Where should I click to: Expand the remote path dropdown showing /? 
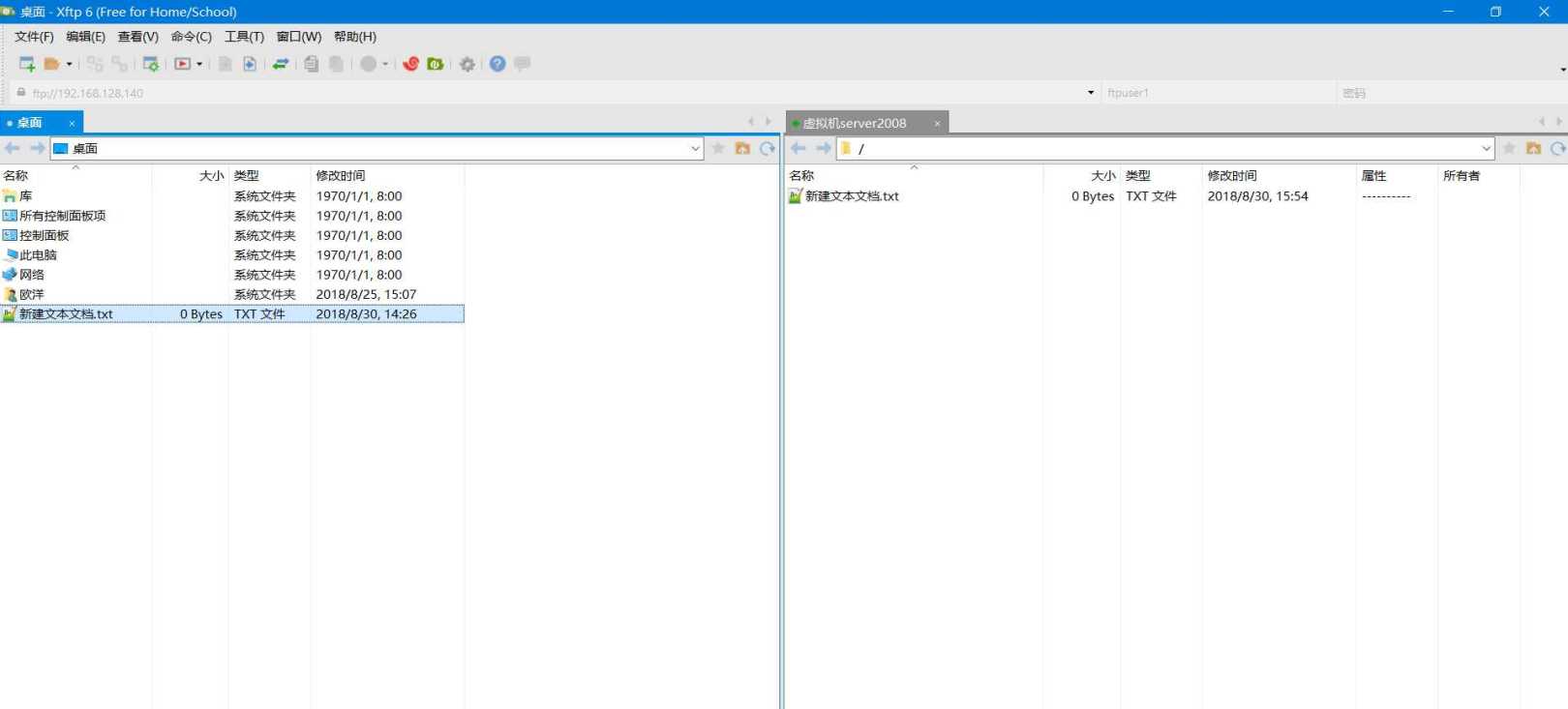click(x=1487, y=149)
